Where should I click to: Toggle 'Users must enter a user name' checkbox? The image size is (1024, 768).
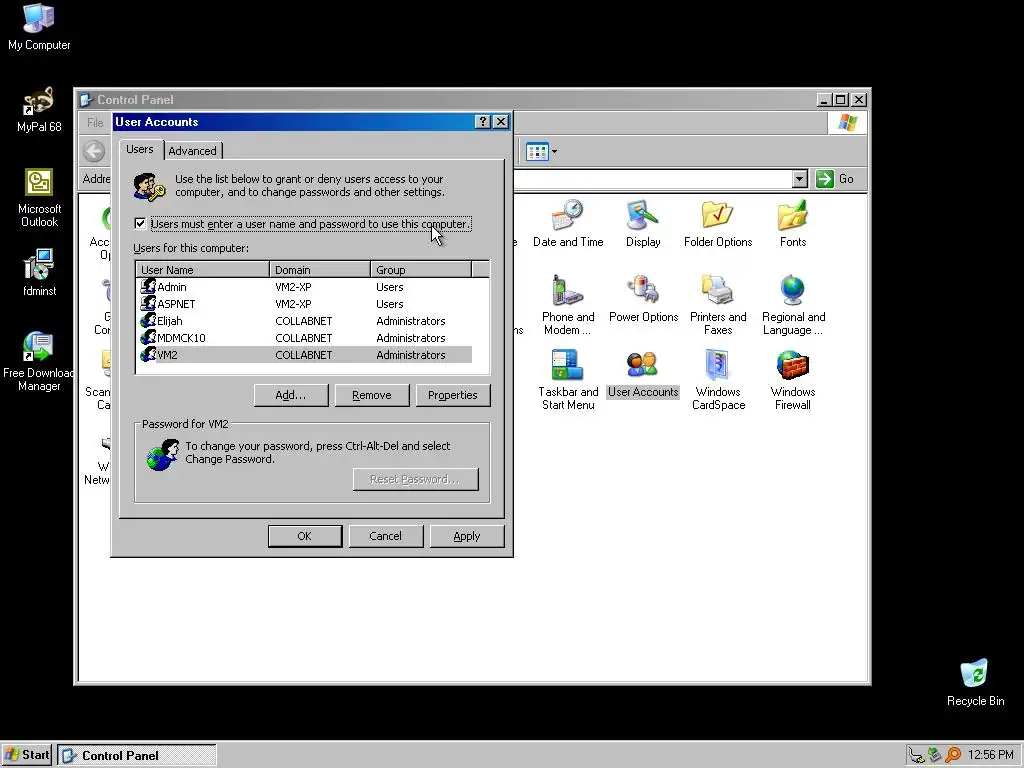click(140, 223)
